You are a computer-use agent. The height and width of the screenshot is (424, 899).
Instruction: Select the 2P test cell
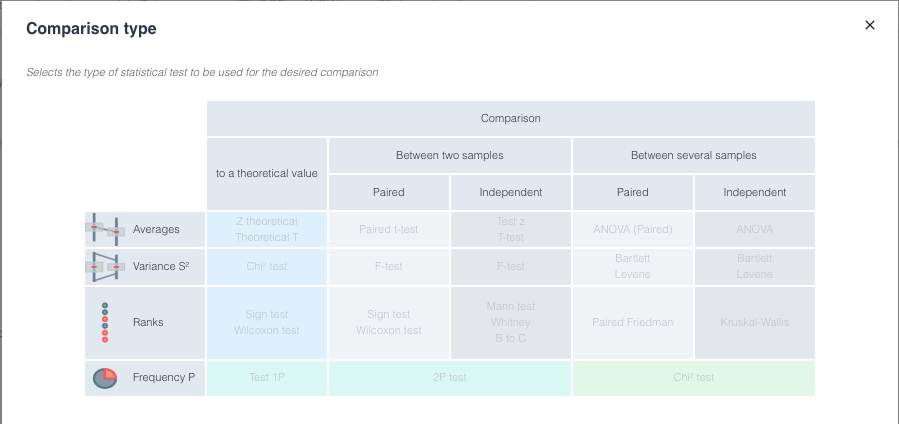click(x=450, y=378)
